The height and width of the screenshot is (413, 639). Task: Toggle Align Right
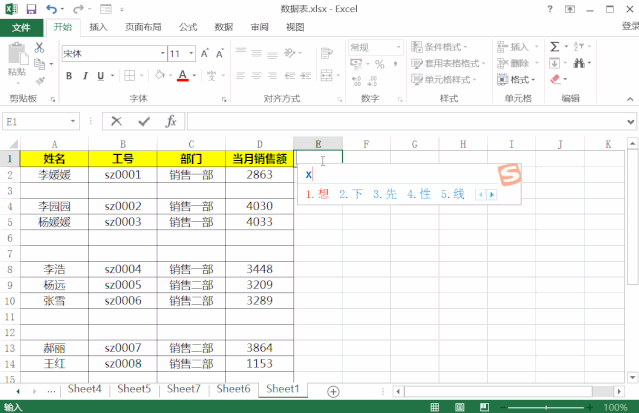(x=272, y=75)
